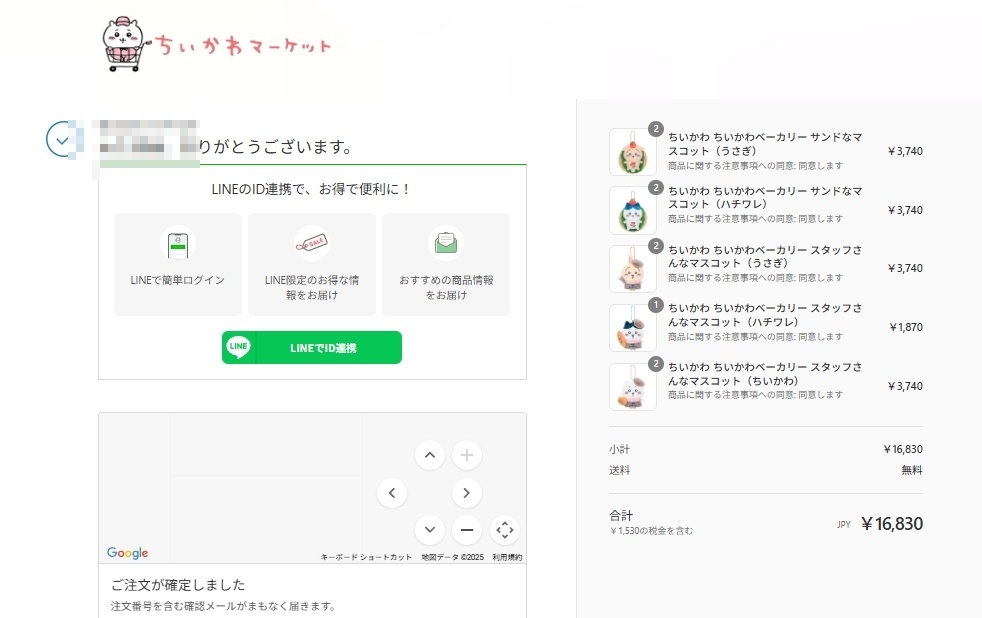Open map キーボード ショートカット link
This screenshot has width=982, height=618.
coord(366,557)
